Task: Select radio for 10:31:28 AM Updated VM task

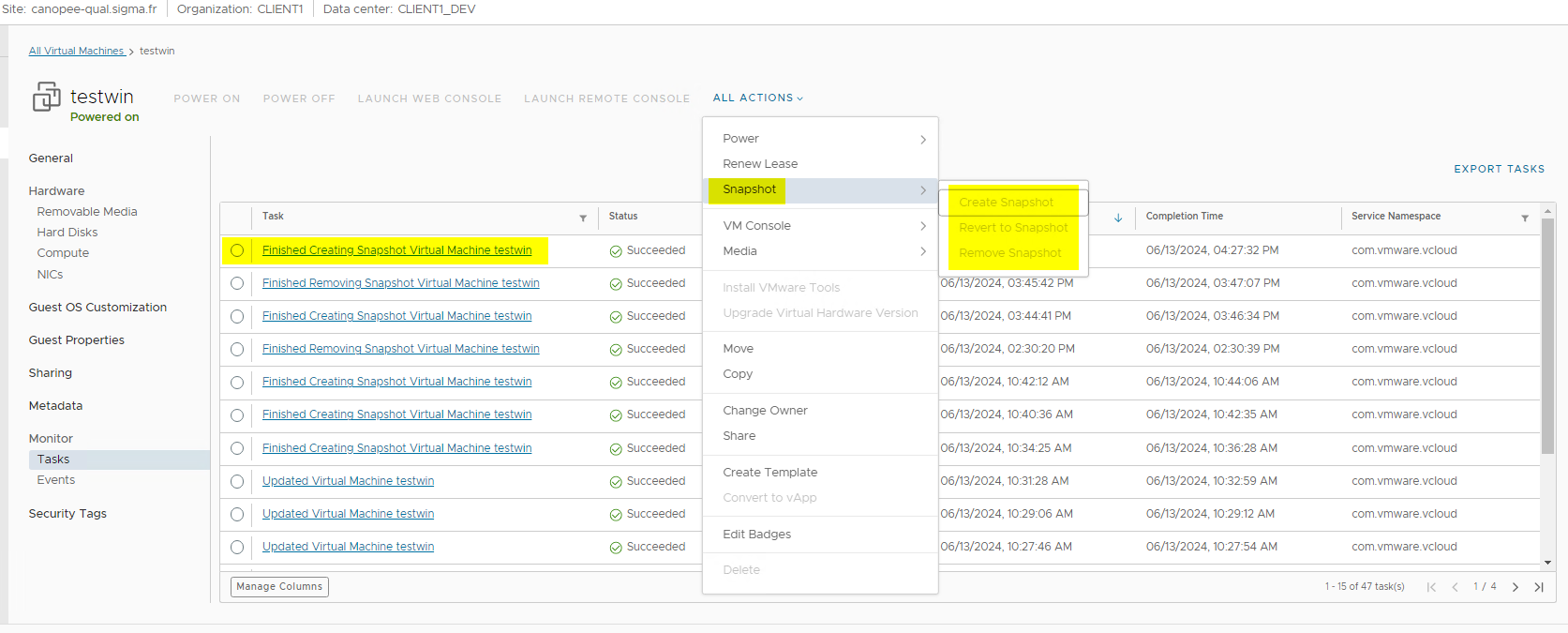Action: pos(237,481)
